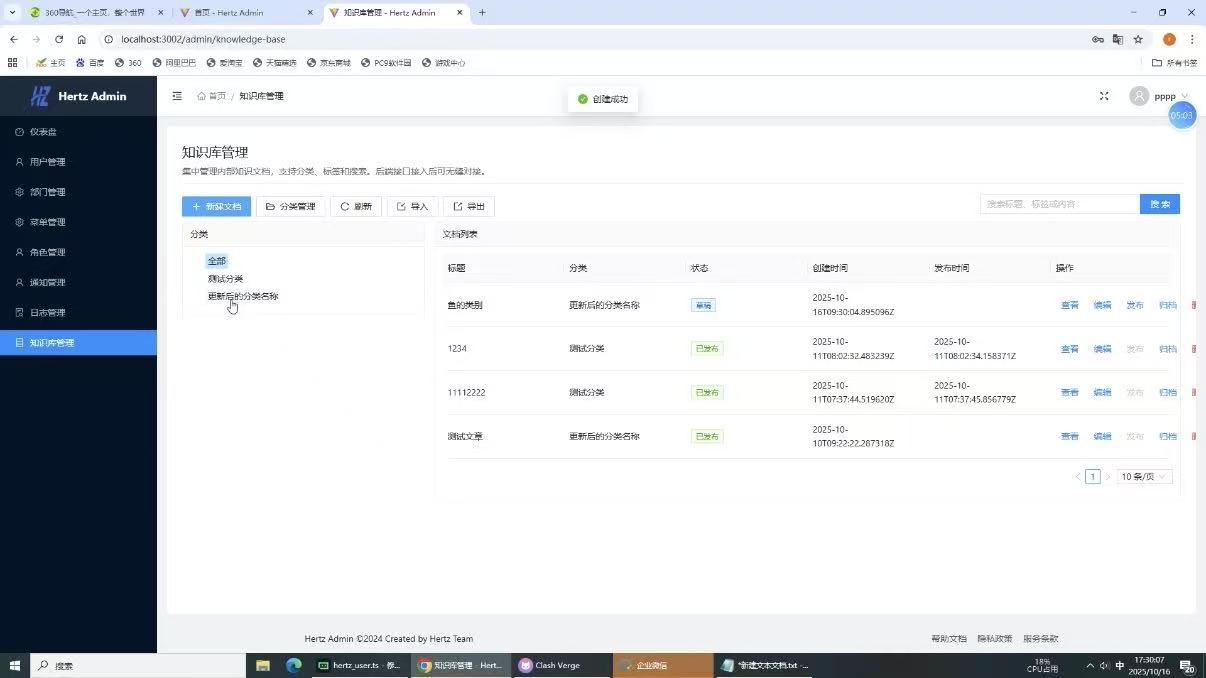The image size is (1206, 678).
Task: Click 编辑 for the 测试文章 row
Action: coord(1102,437)
